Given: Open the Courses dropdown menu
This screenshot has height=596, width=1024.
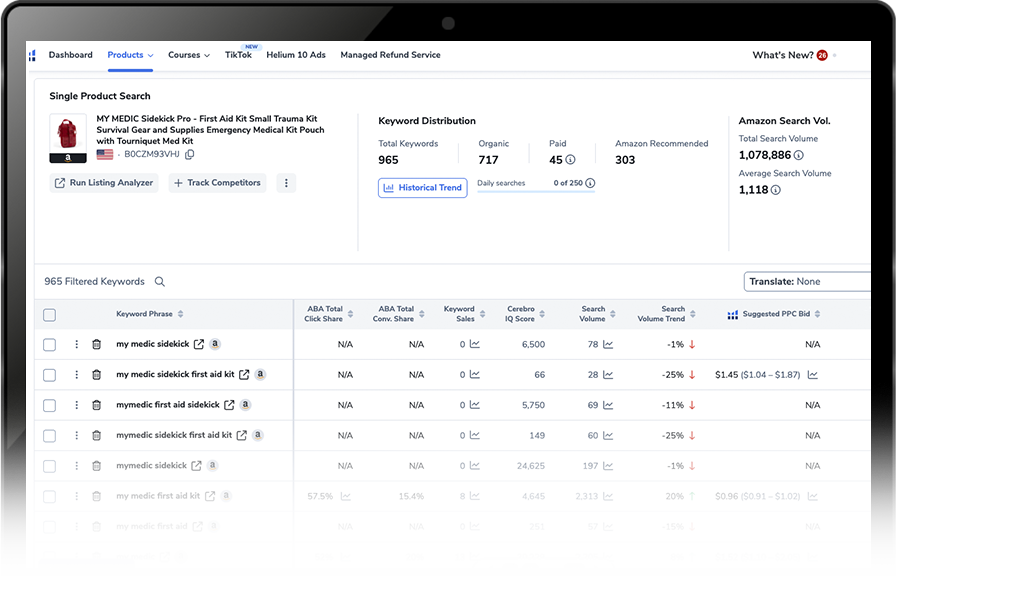Looking at the screenshot, I should pos(188,56).
